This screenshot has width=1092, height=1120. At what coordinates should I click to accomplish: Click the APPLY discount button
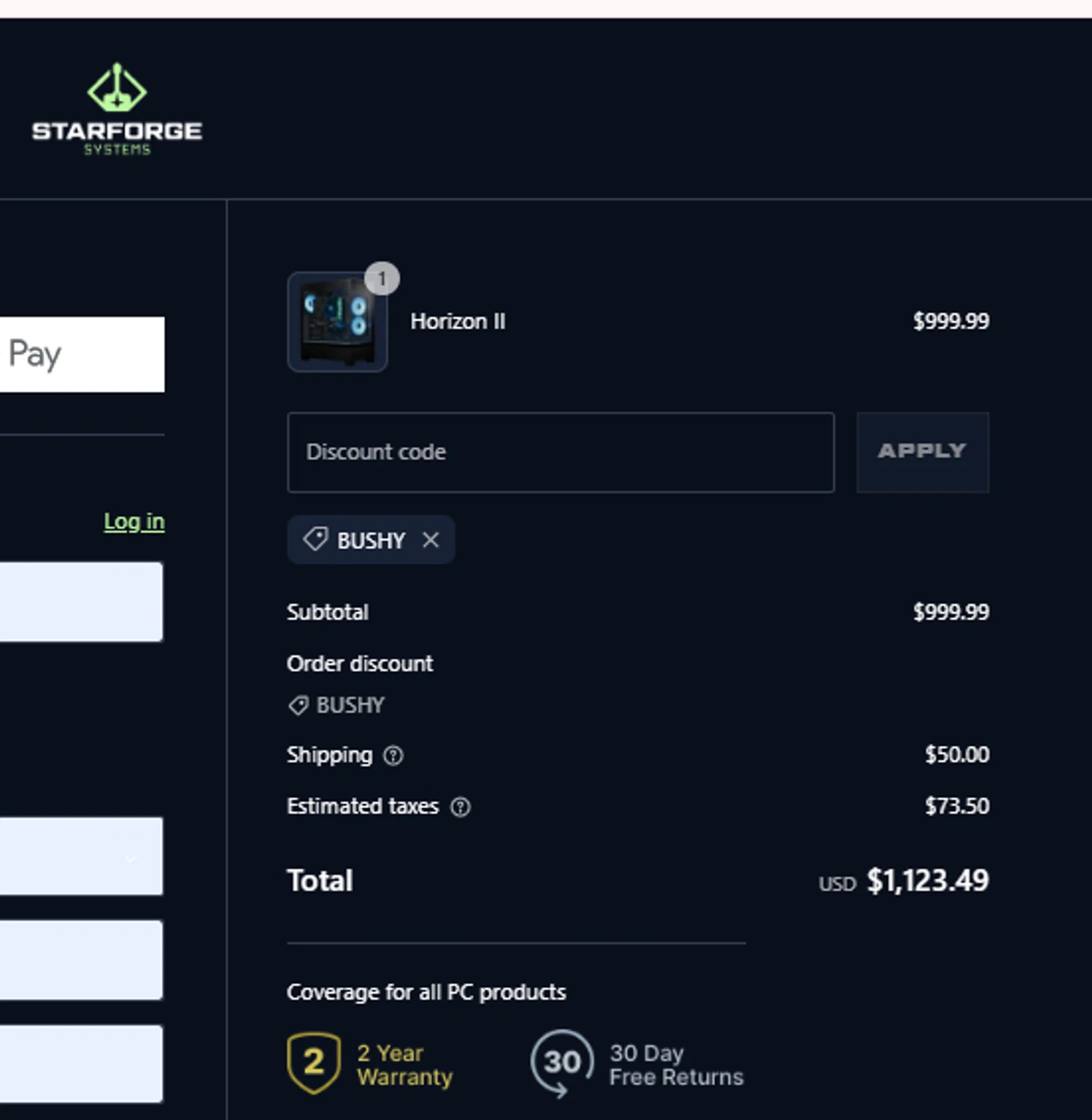click(923, 452)
